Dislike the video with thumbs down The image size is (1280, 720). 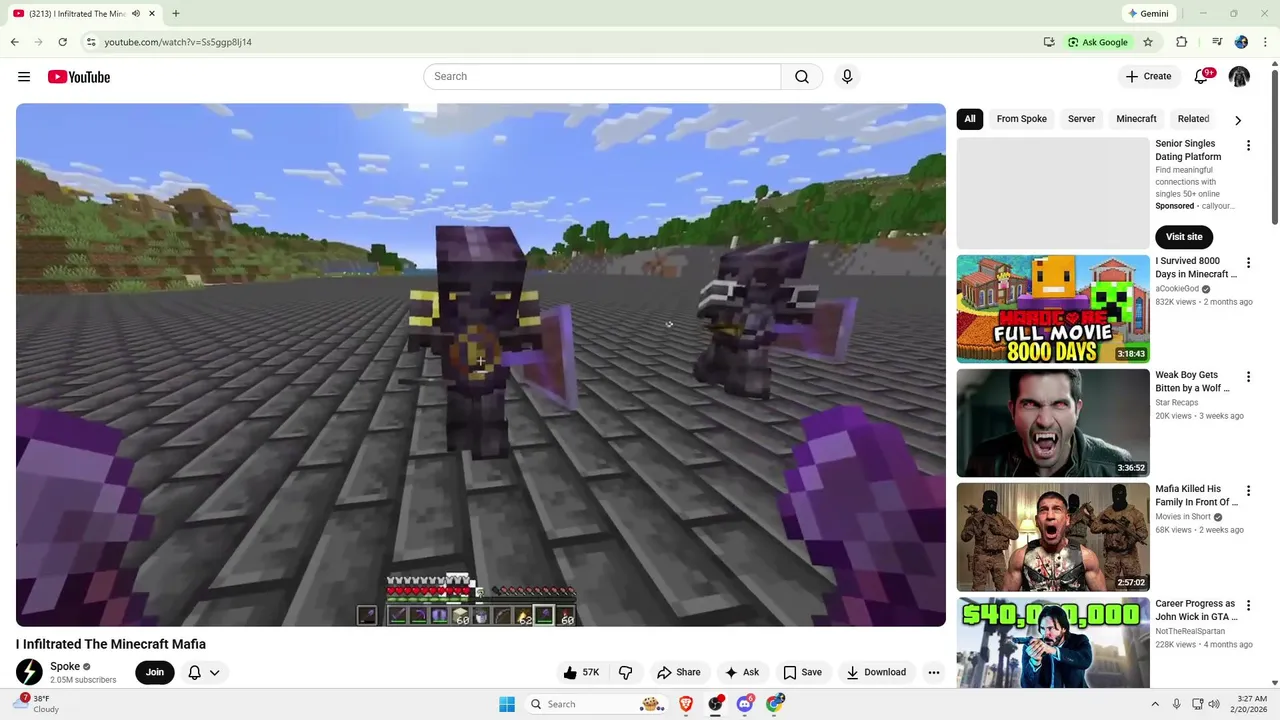pos(626,672)
